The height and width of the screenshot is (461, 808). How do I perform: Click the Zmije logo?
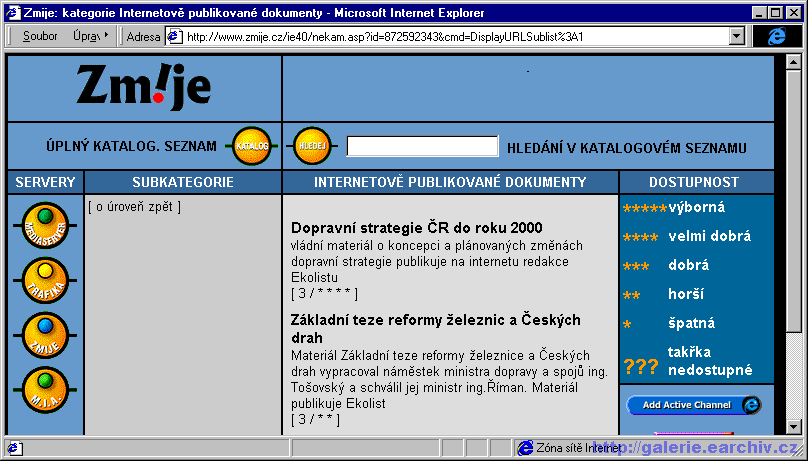click(144, 86)
